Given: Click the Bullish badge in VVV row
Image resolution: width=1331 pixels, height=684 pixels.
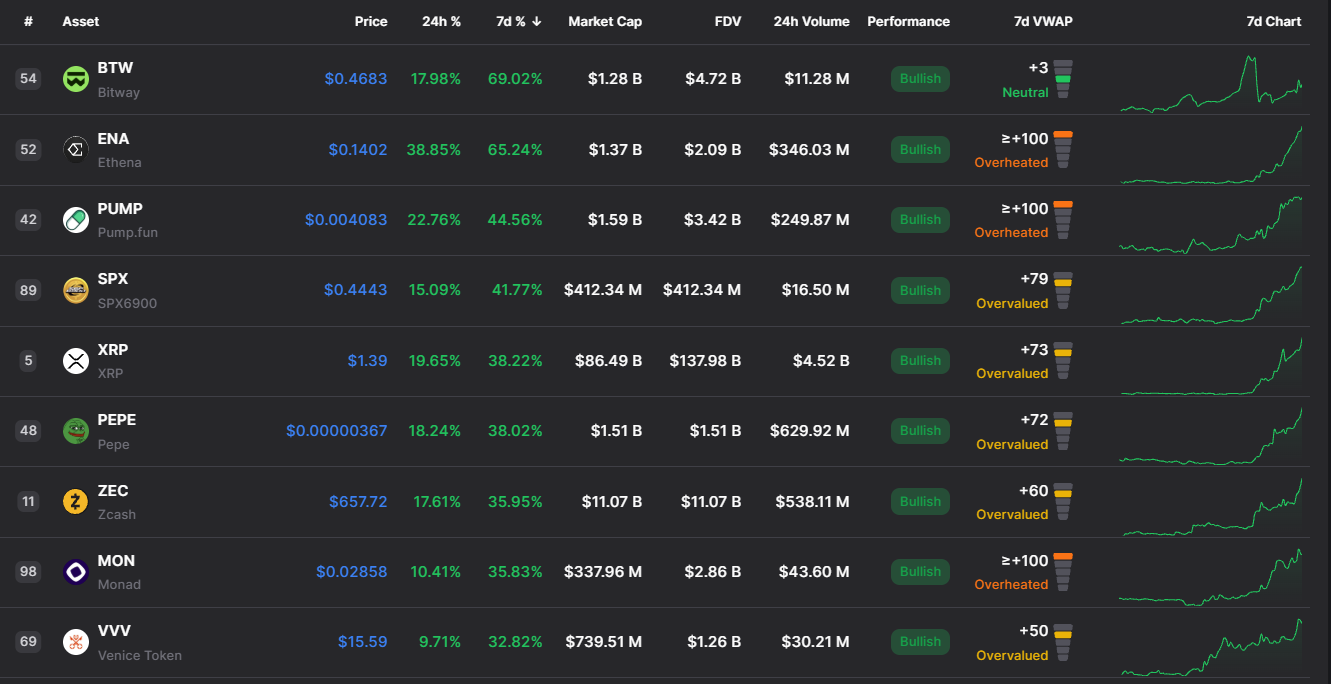Looking at the screenshot, I should pyautogui.click(x=920, y=642).
